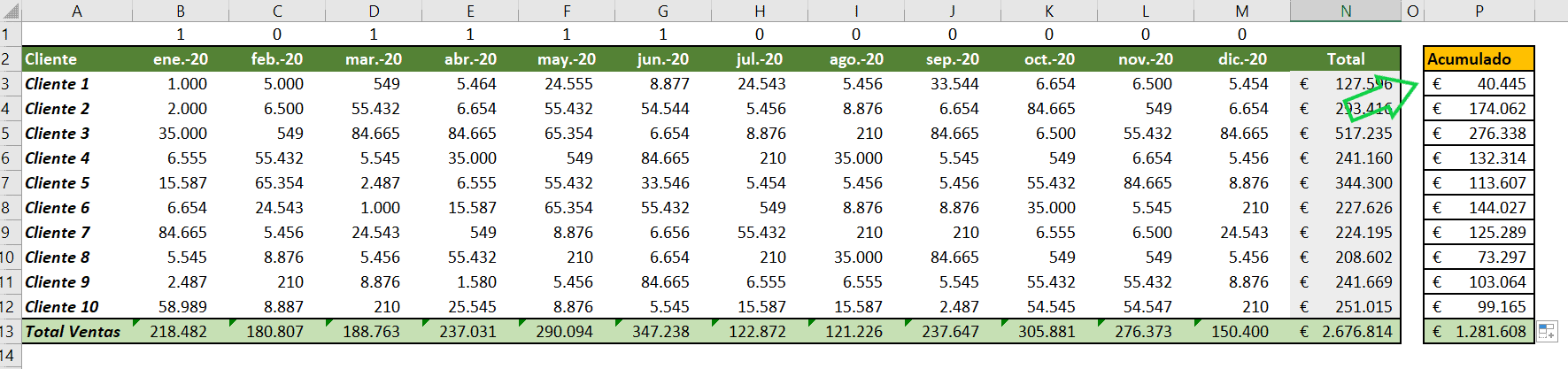Click Acumulado value 132.314
1568x369 pixels.
pos(1479,158)
